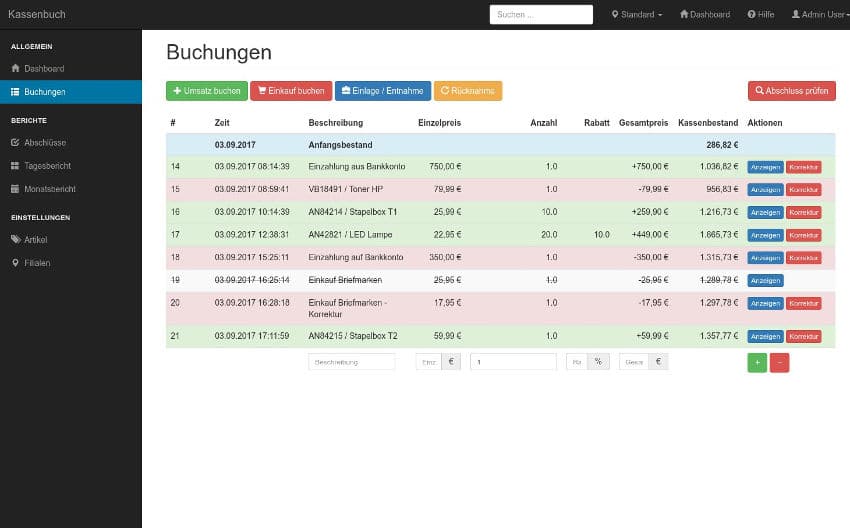Select Buchungen in the sidebar
Viewport: 850px width, 528px height.
(45, 92)
